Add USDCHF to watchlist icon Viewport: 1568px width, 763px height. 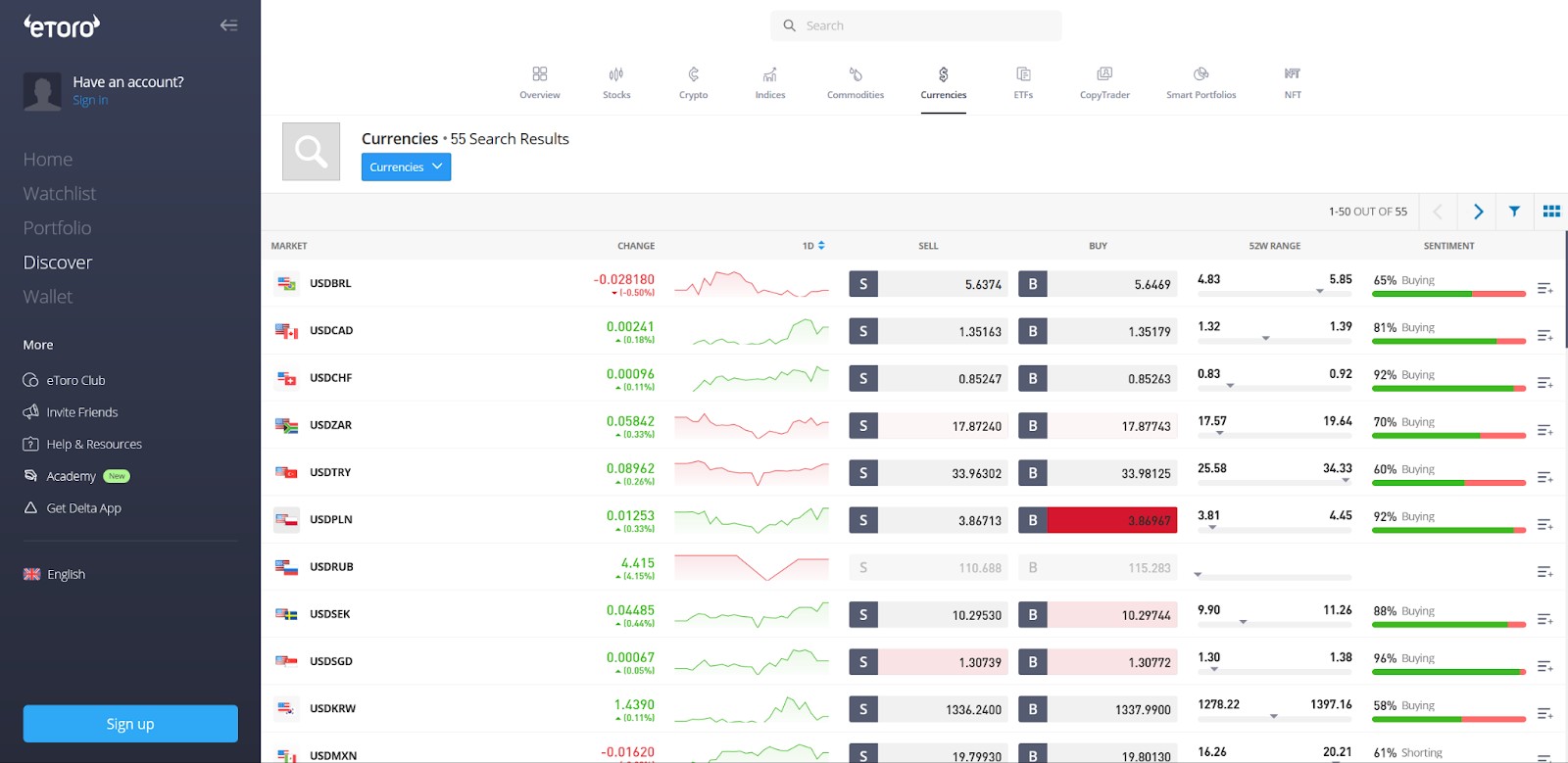tap(1545, 382)
